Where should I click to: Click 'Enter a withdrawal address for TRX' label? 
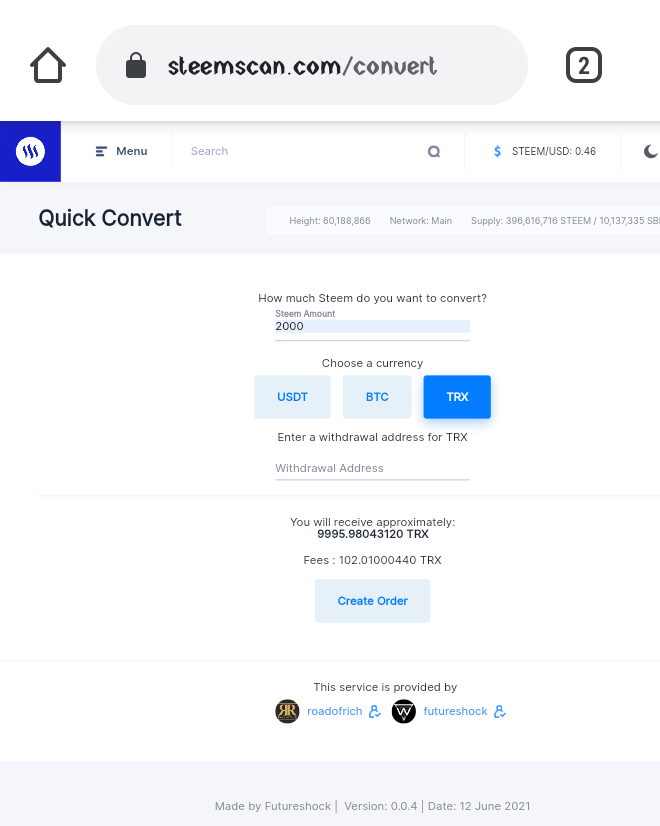pos(372,437)
